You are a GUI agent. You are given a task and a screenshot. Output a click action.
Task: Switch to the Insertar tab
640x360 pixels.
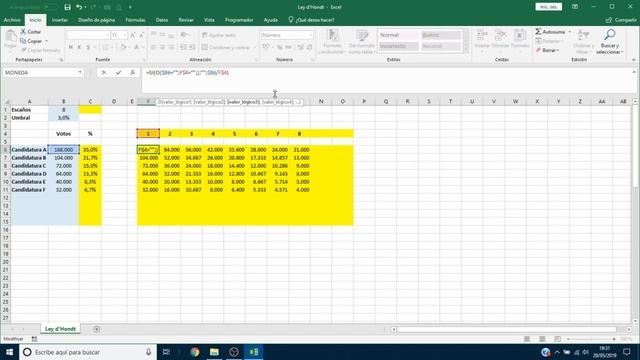60,20
